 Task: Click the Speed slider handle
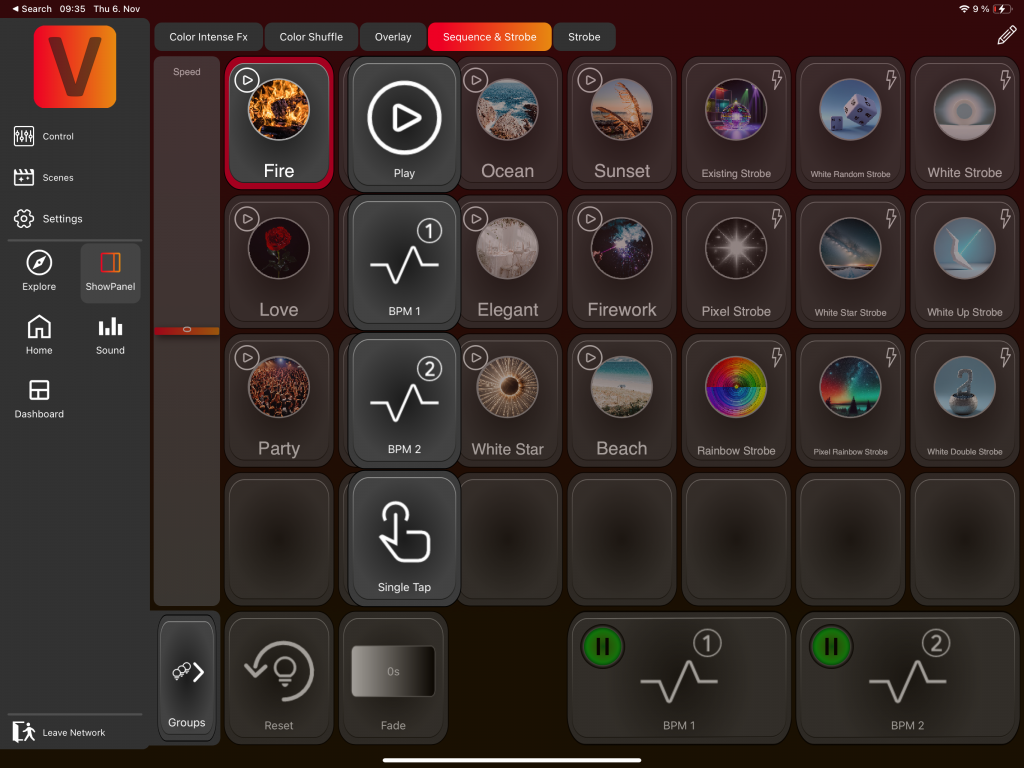(x=187, y=329)
